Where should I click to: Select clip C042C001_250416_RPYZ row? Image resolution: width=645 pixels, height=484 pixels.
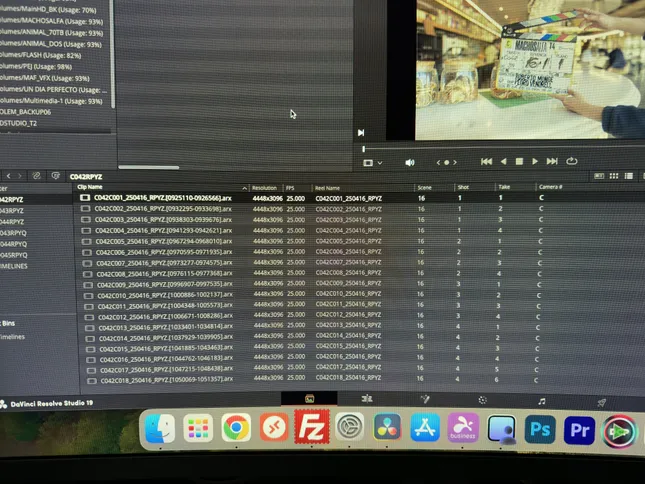pyautogui.click(x=358, y=198)
